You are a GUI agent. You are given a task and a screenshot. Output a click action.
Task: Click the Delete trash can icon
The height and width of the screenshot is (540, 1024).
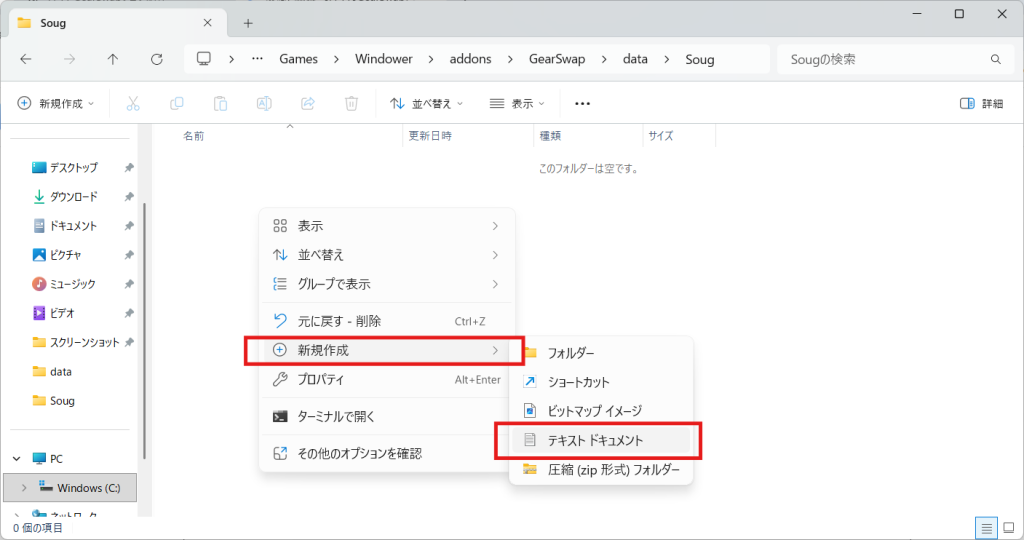coord(351,103)
